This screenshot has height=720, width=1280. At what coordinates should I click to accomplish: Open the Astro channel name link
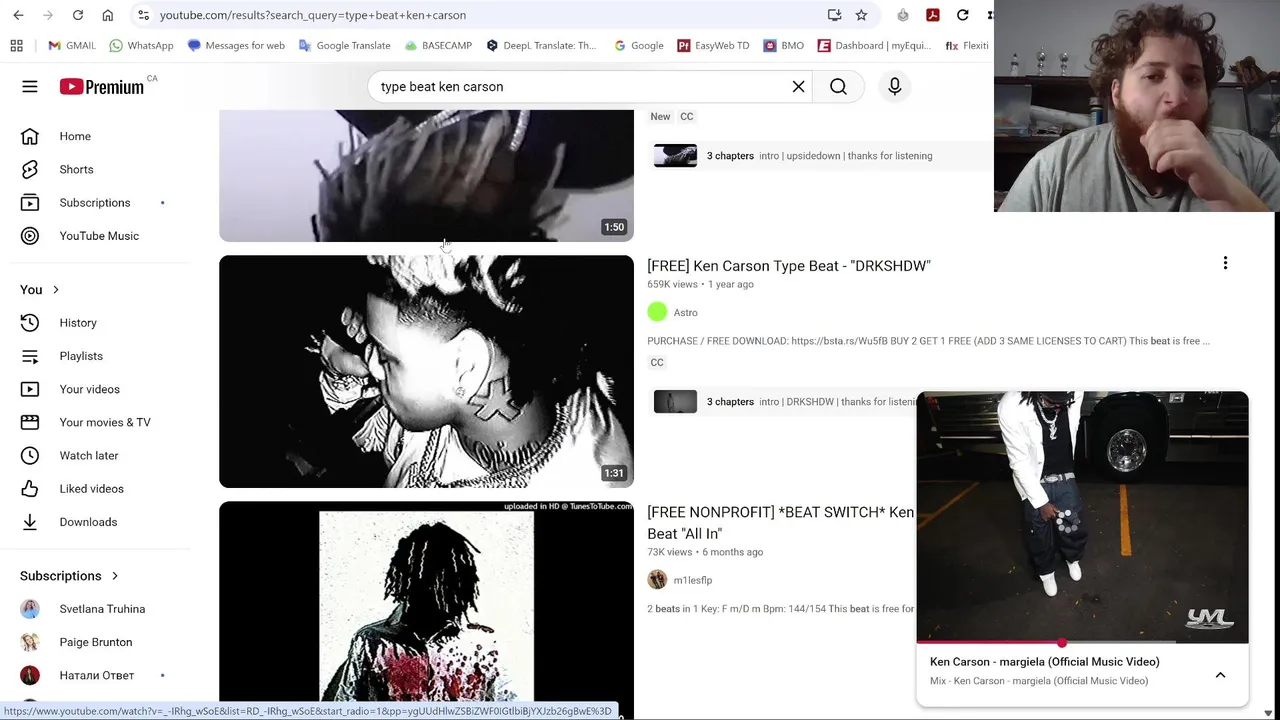click(685, 313)
